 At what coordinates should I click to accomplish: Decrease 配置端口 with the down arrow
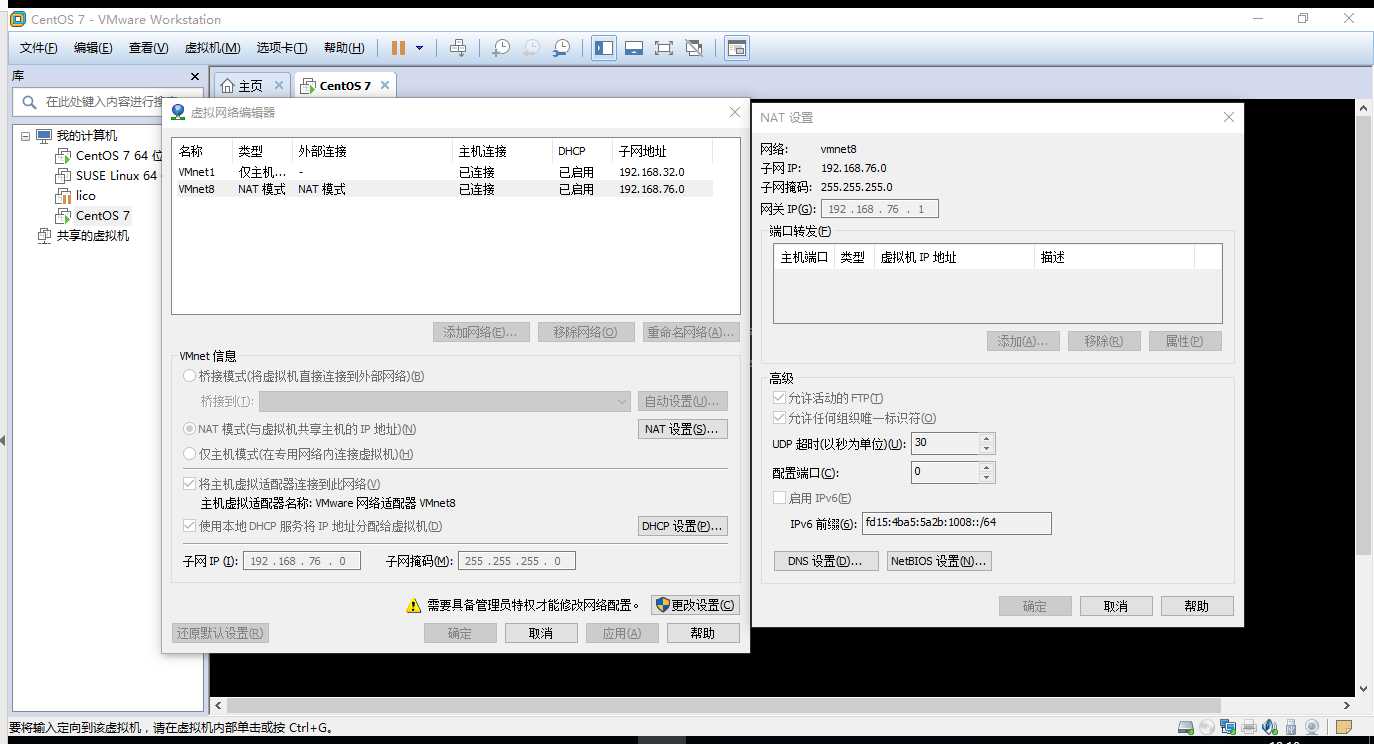click(x=987, y=477)
